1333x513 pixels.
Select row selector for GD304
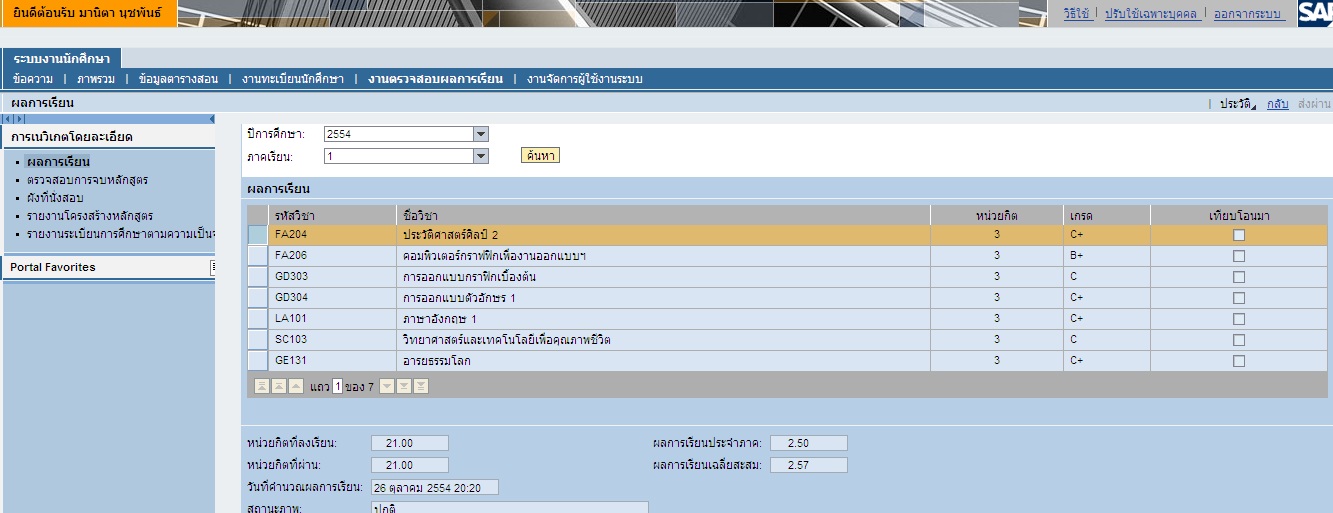[x=258, y=298]
